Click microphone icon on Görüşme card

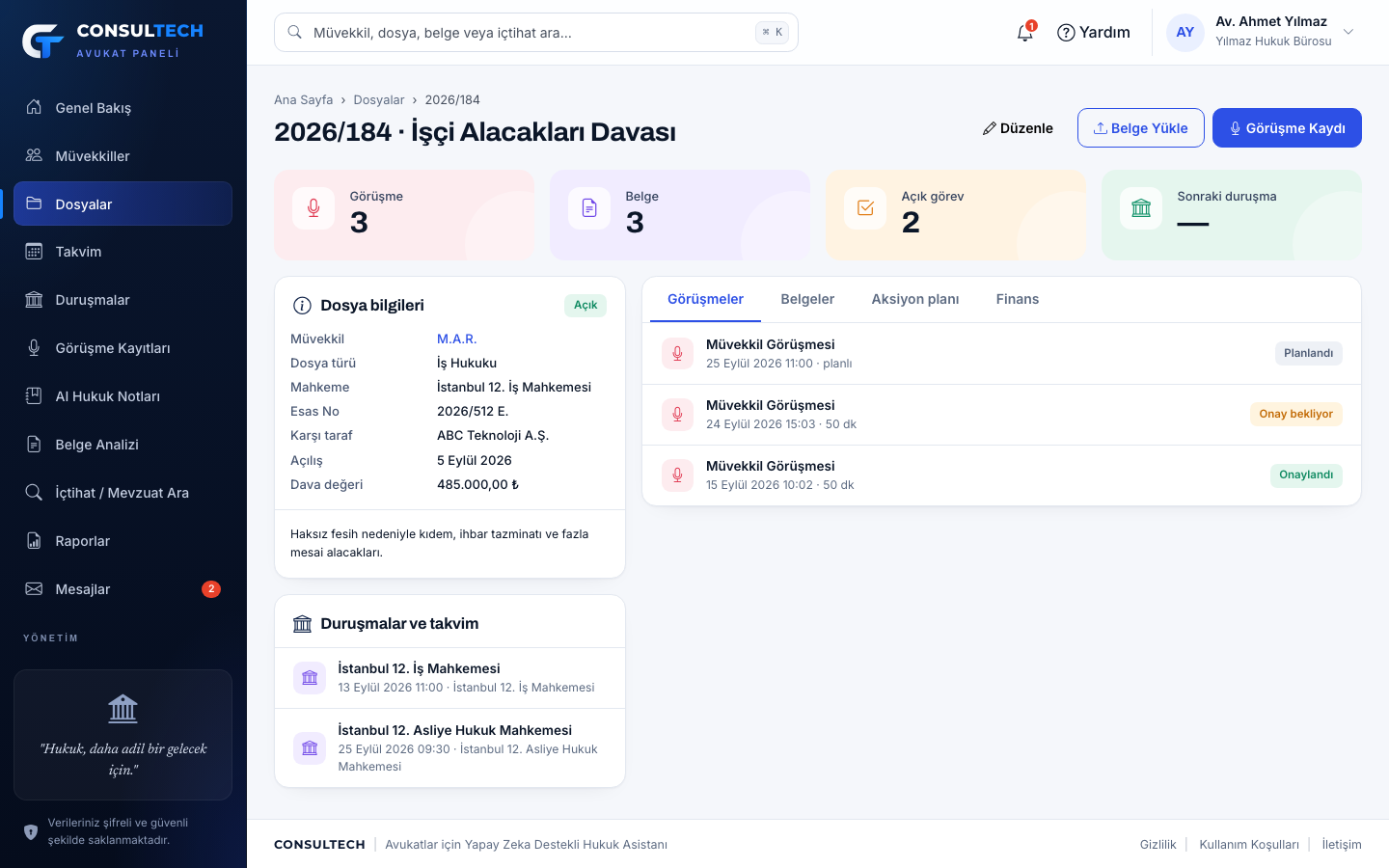(x=313, y=208)
